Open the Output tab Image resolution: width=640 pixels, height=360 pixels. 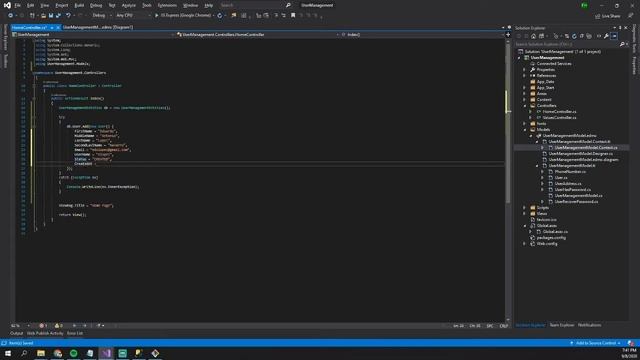pos(16,333)
